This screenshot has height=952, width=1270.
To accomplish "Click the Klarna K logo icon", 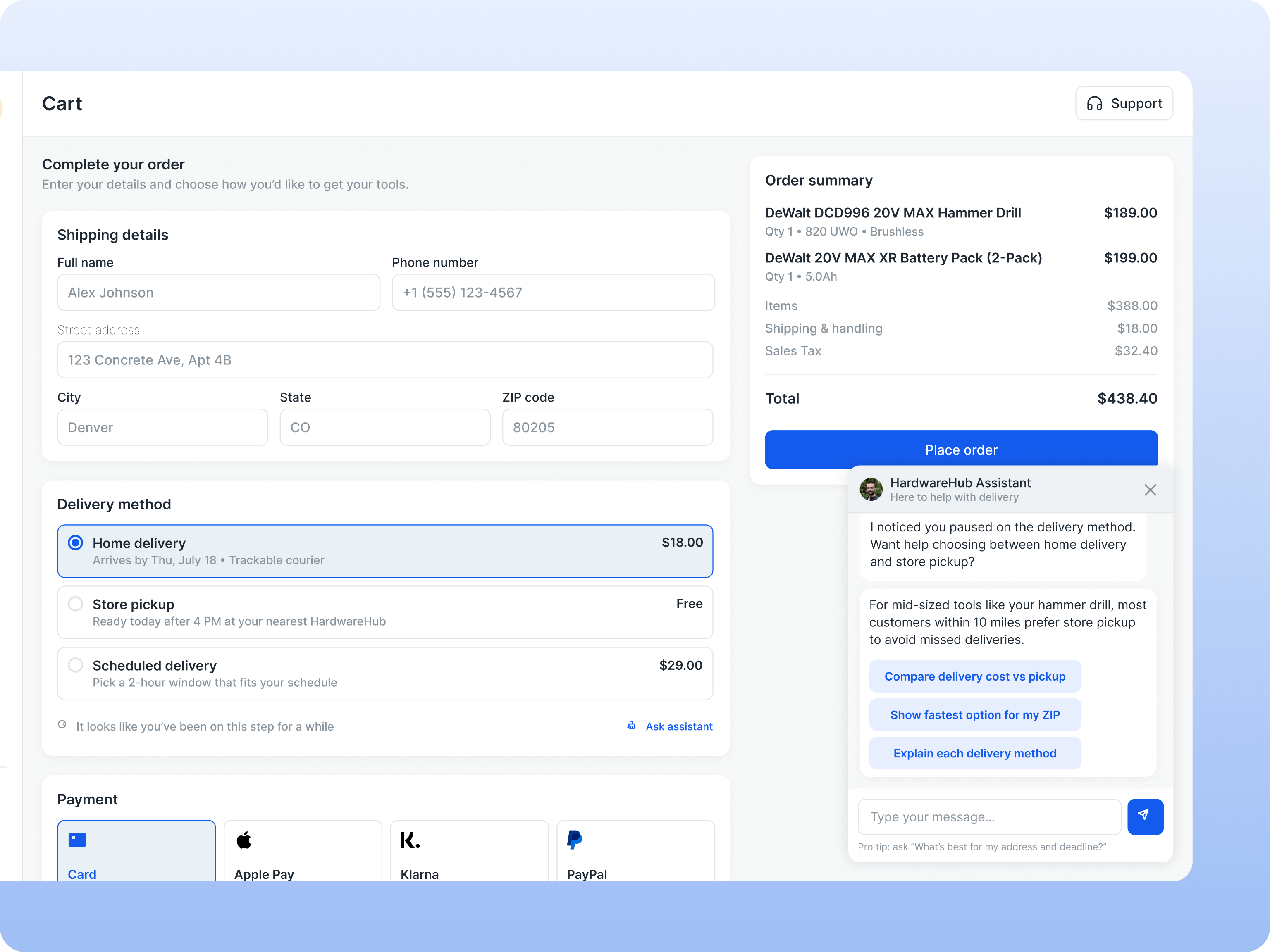I will point(410,840).
